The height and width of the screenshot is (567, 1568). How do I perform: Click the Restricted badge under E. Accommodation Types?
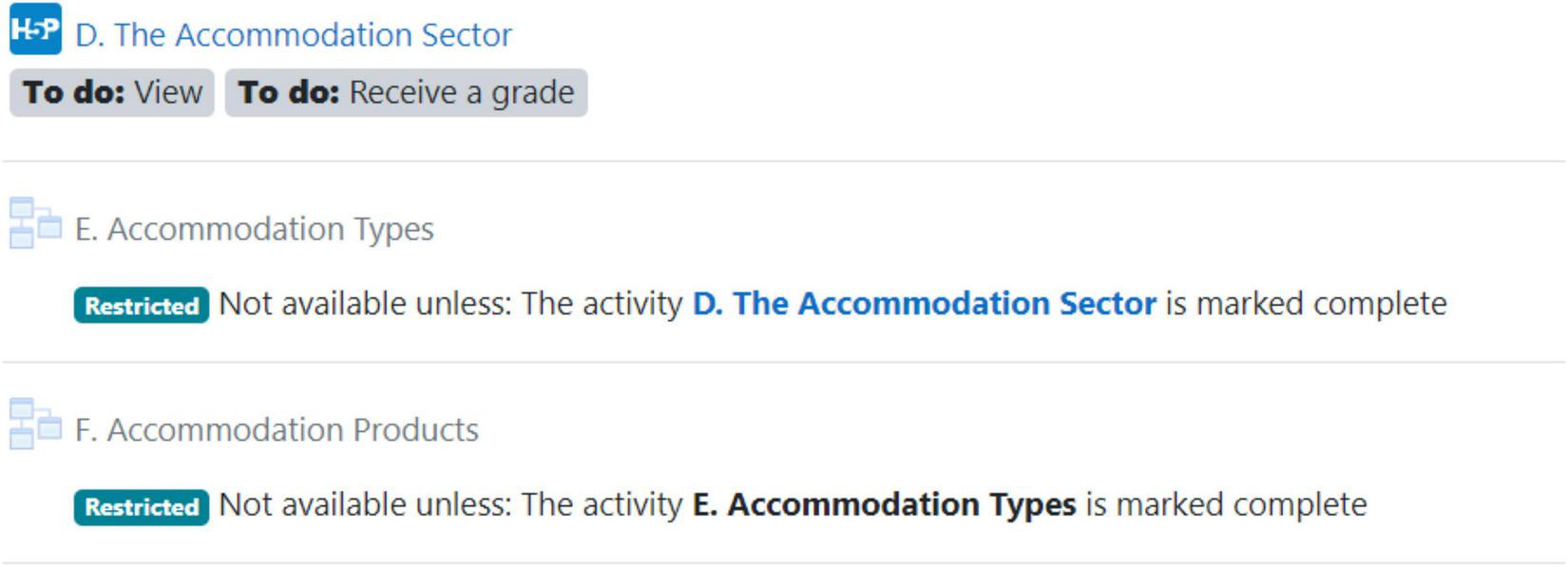(142, 306)
